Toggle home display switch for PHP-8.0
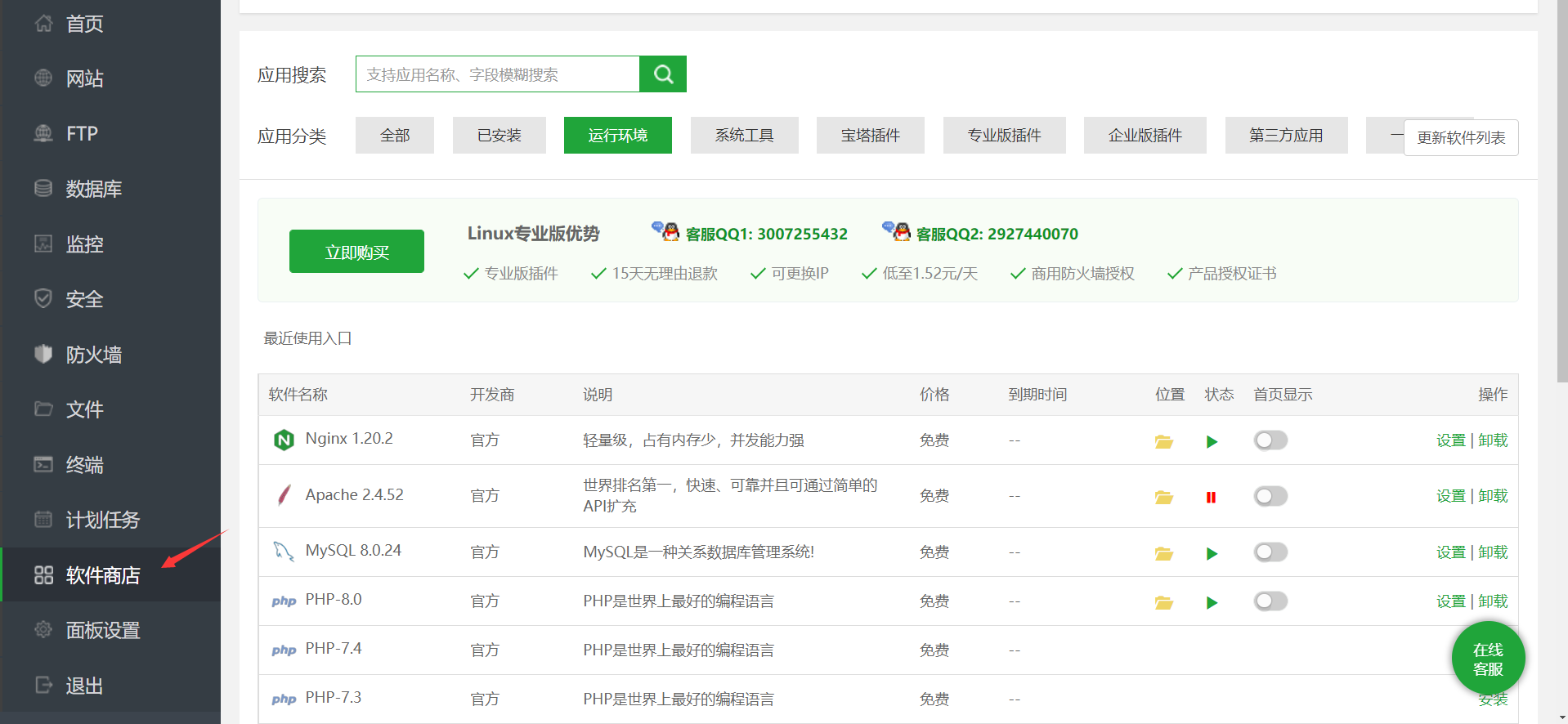Screen dimensions: 1568x724 [x=1270, y=601]
